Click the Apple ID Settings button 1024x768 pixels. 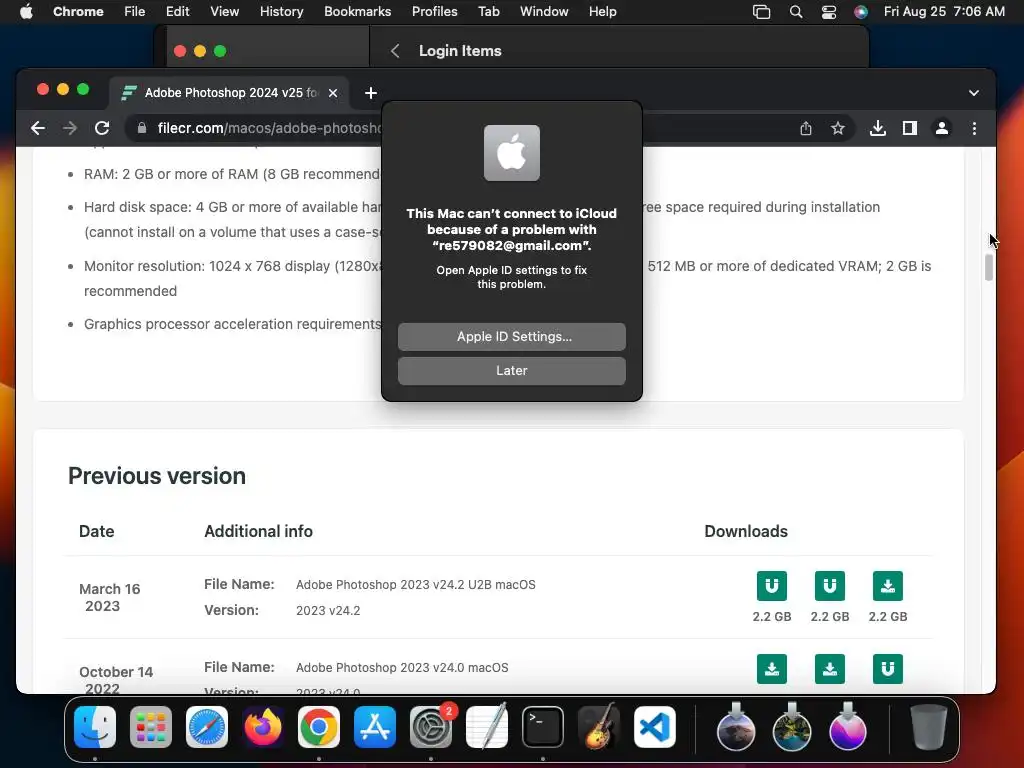511,336
